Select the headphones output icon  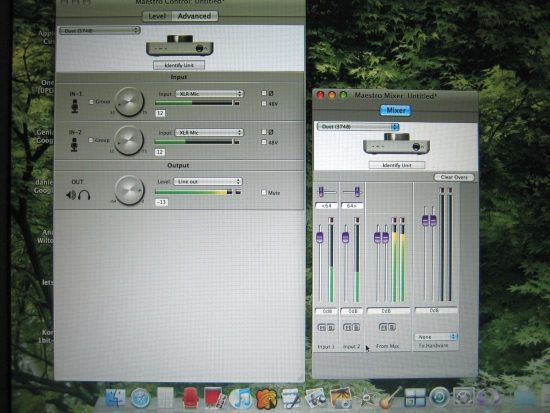tap(84, 195)
